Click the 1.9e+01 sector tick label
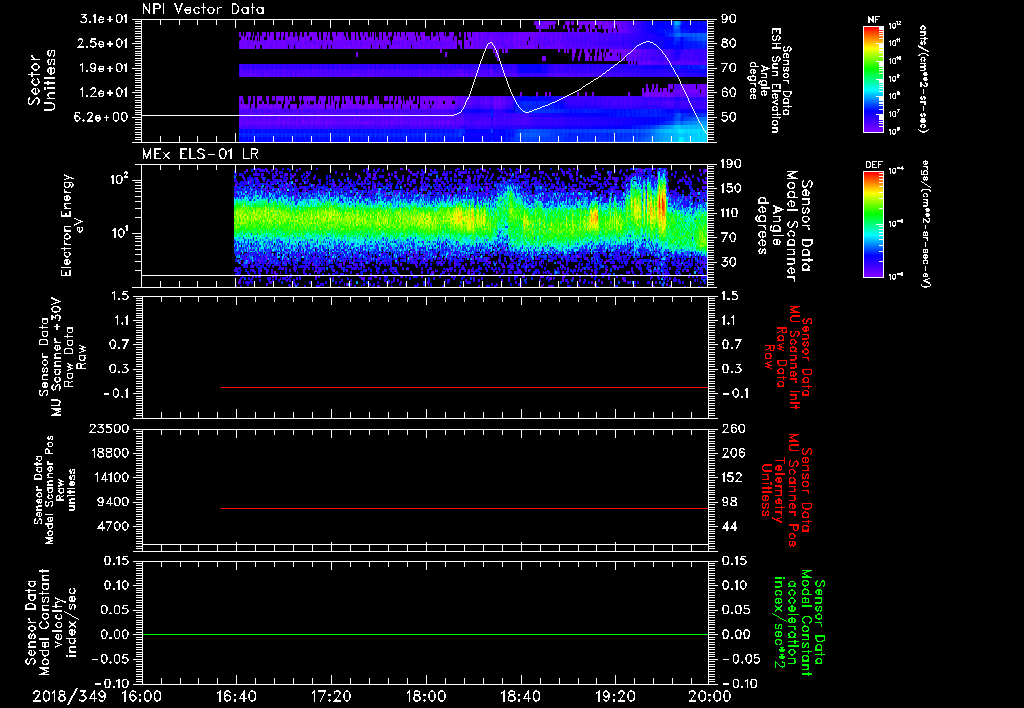 [104, 68]
